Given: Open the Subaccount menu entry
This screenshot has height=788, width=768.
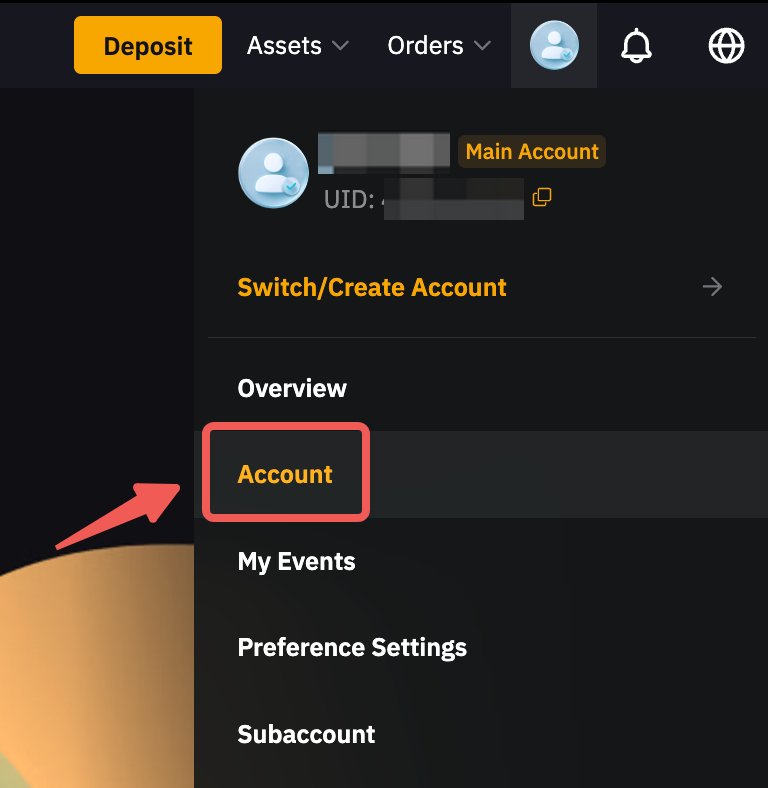Looking at the screenshot, I should (x=306, y=734).
